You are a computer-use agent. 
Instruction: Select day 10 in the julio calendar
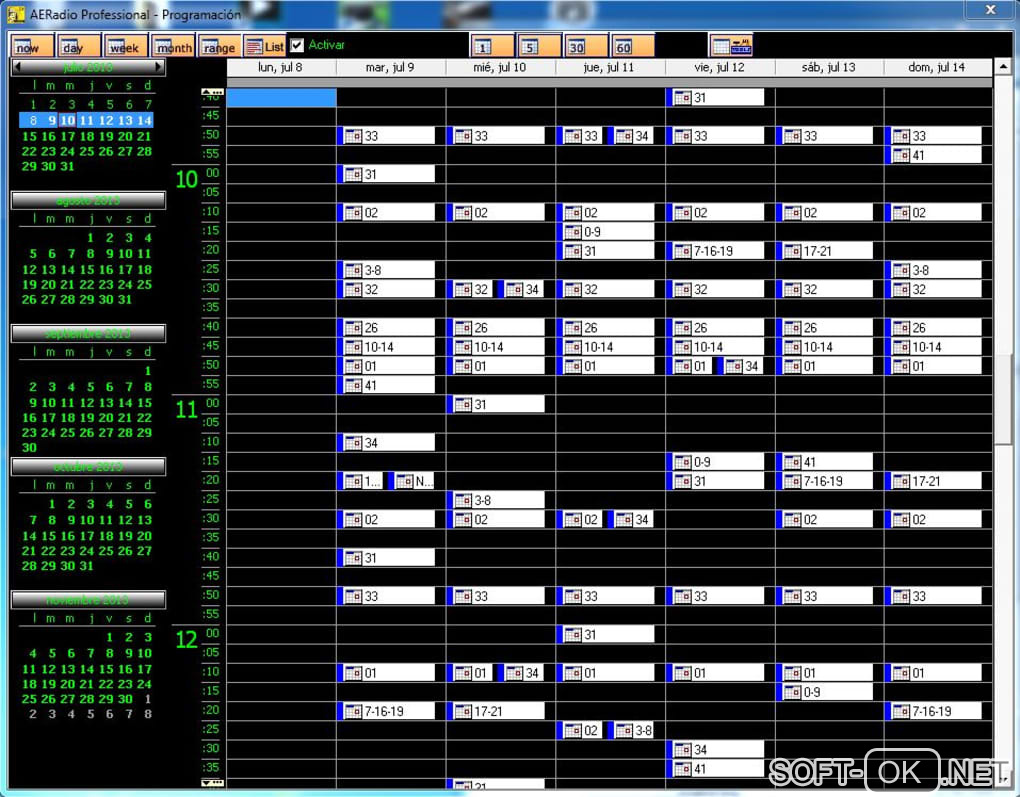click(68, 120)
